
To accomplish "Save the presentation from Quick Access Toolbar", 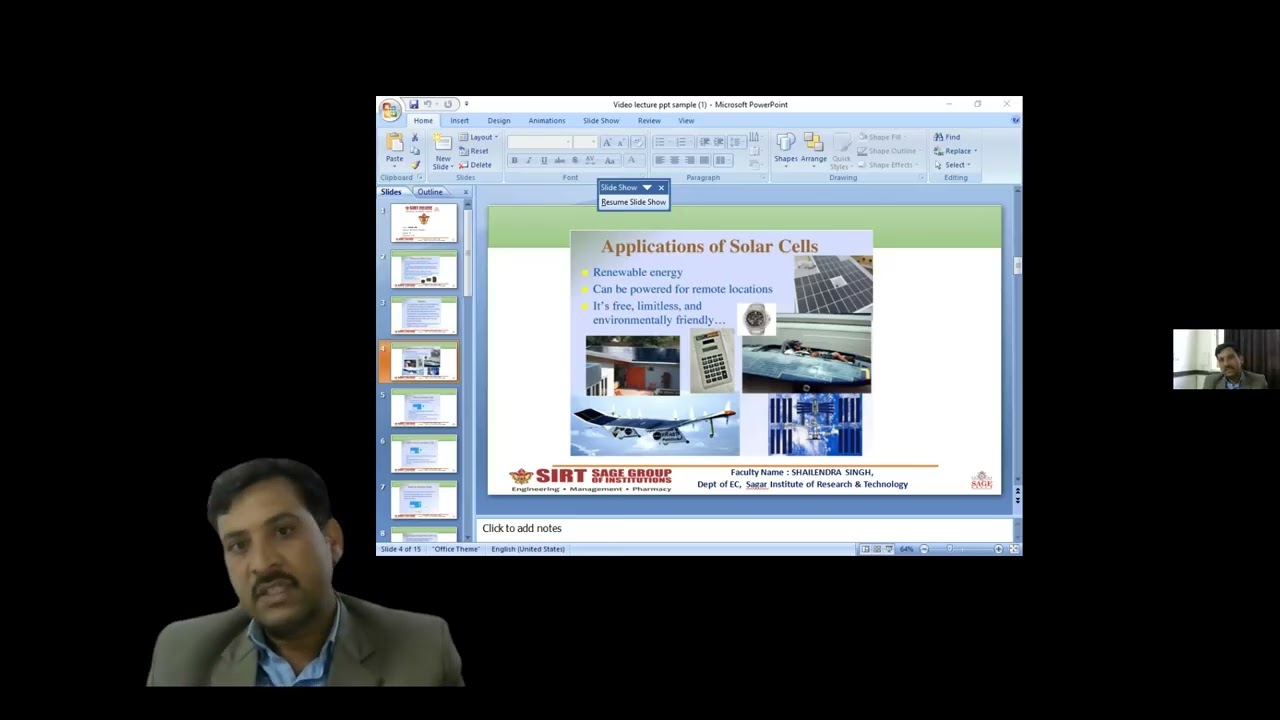I will (413, 104).
